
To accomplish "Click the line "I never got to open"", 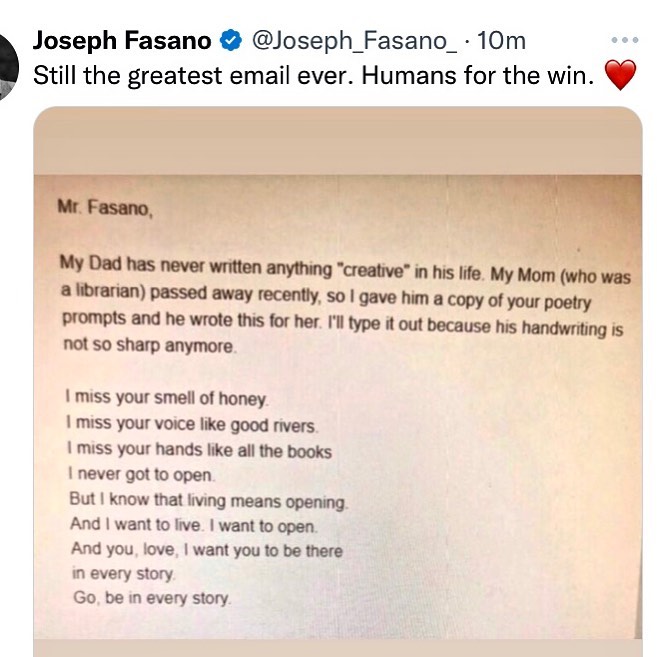I will [x=138, y=475].
